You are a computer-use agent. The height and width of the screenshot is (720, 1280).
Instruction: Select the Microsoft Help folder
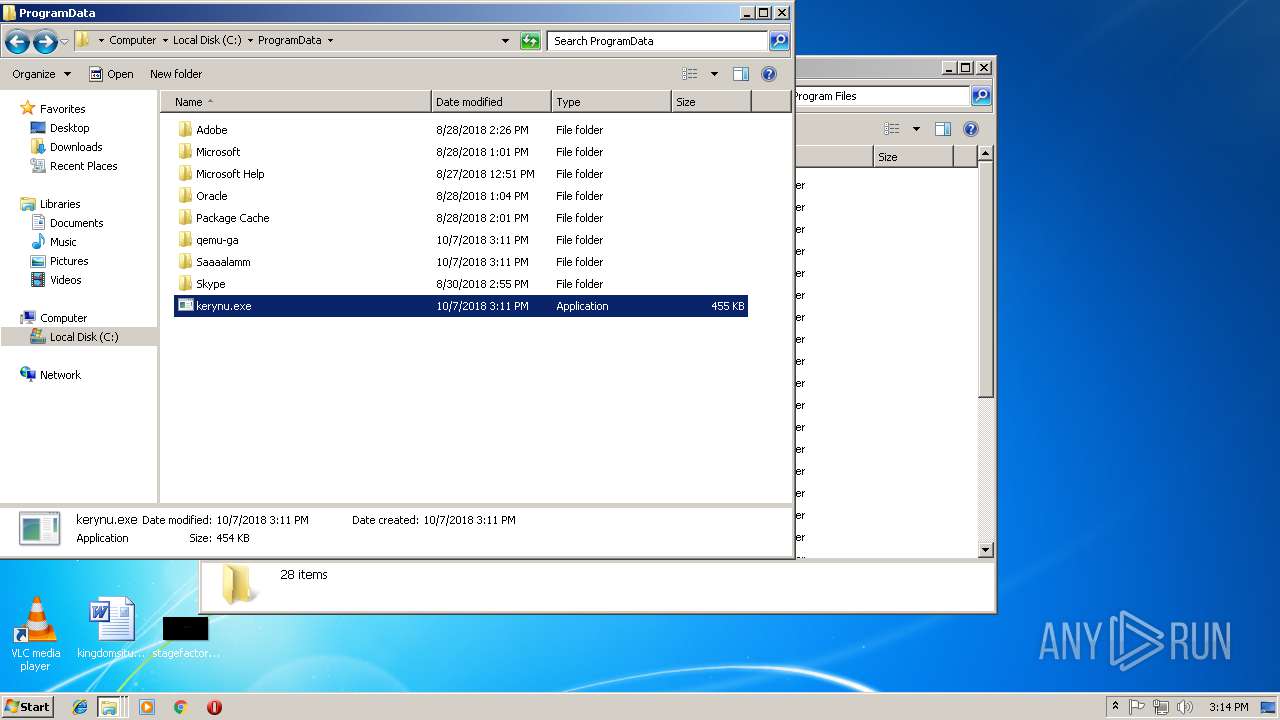tap(461, 174)
